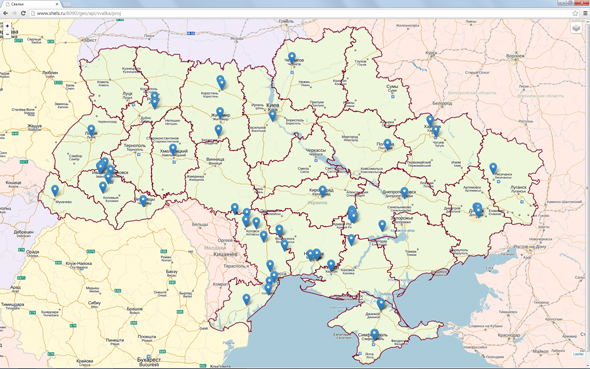Select the map marker near Kyiv
590x369 pixels.
click(x=272, y=115)
